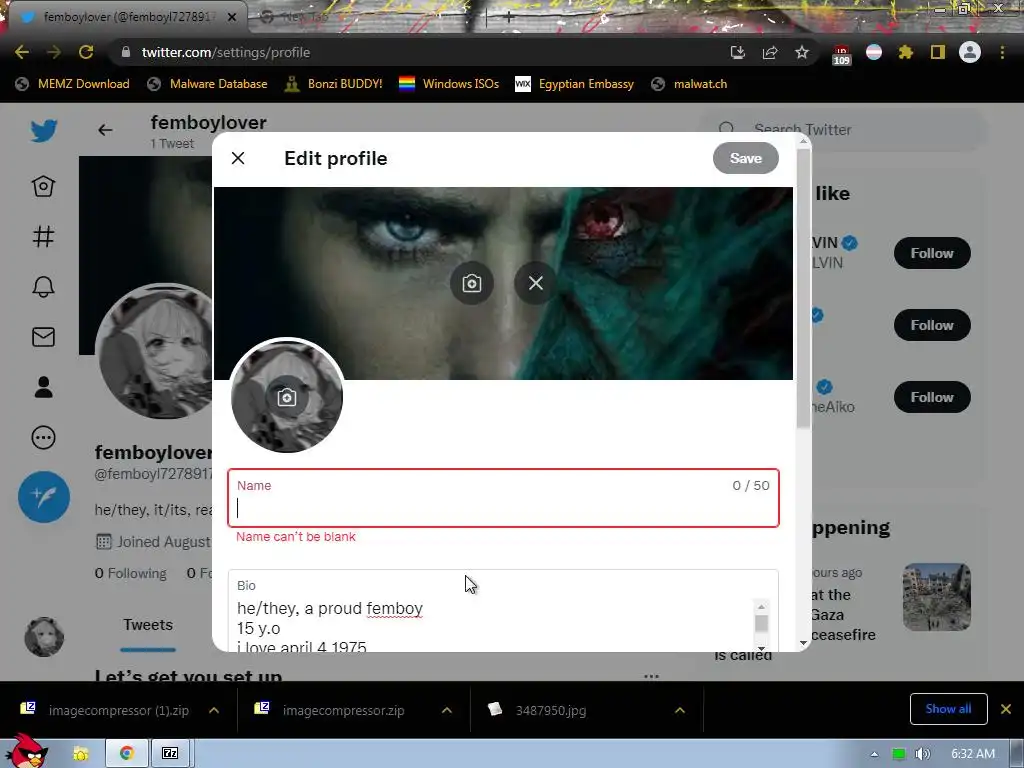Go to Home timeline icon in sidebar
1024x768 pixels.
point(44,186)
